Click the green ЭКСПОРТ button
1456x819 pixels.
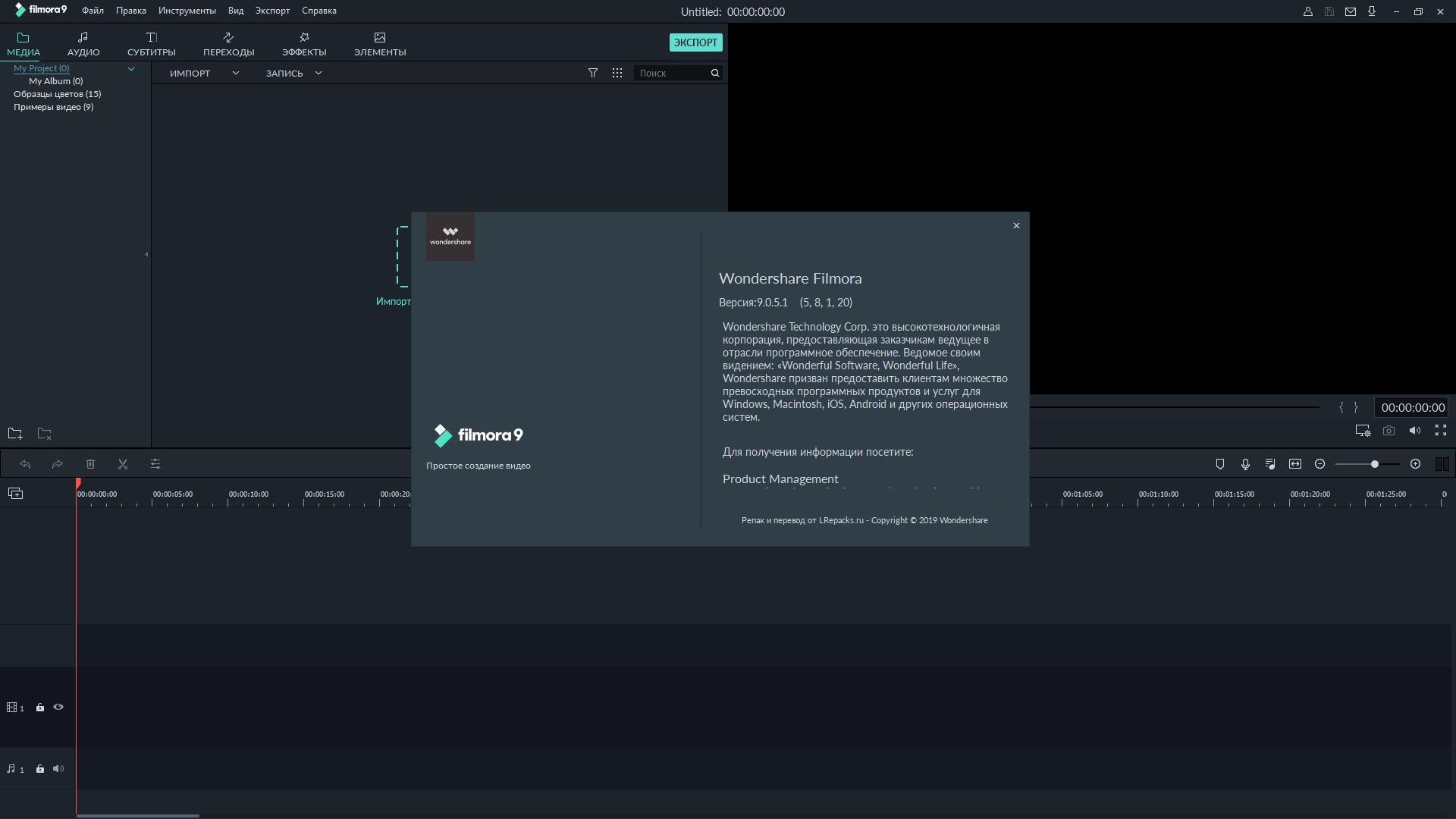point(695,42)
